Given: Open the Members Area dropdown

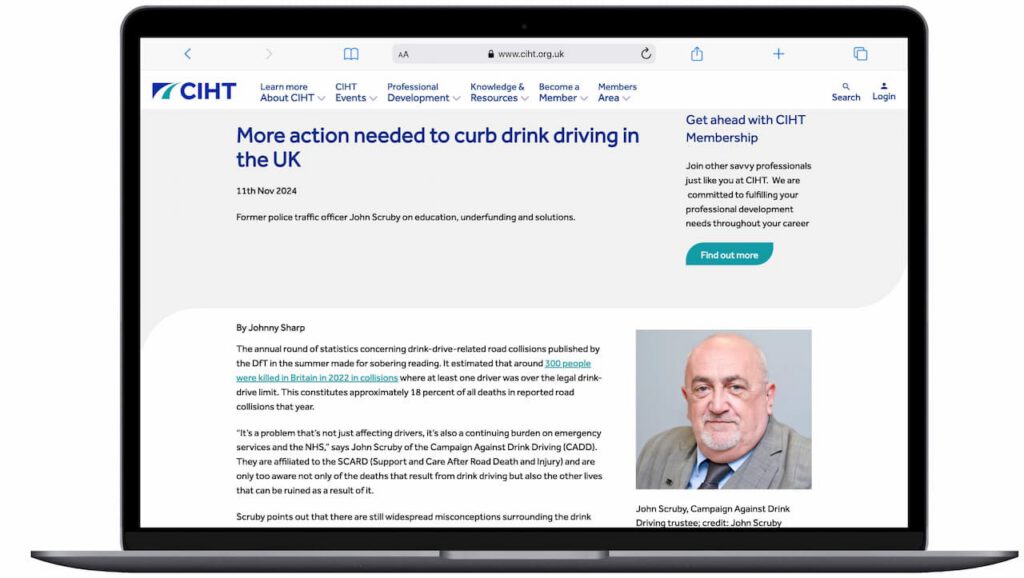Looking at the screenshot, I should pos(617,92).
